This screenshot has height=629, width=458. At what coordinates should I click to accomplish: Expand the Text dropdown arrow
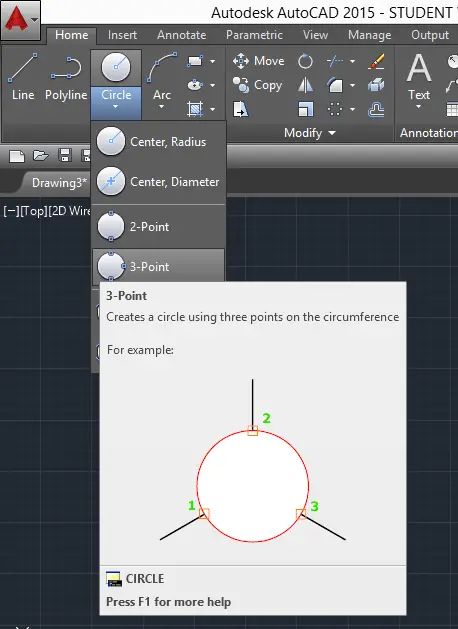419,107
